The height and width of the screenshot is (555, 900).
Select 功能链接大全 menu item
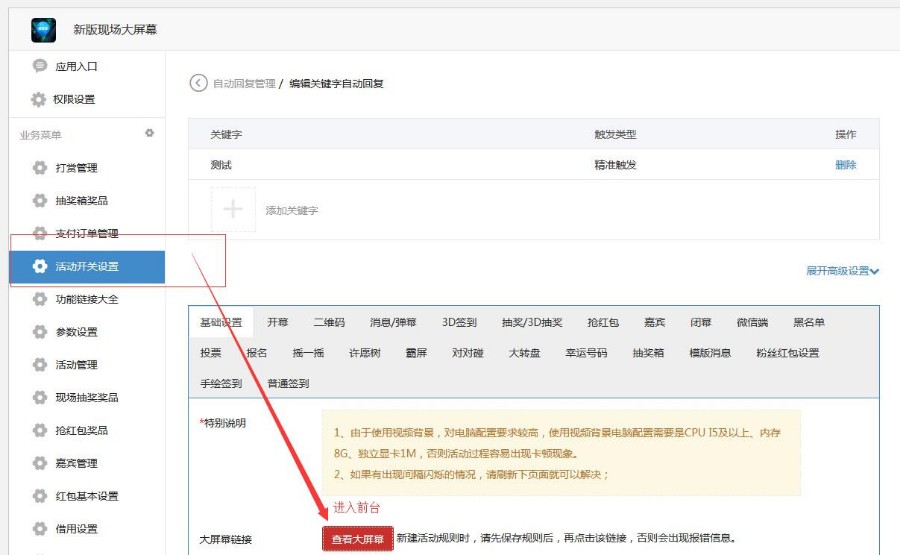pos(87,299)
